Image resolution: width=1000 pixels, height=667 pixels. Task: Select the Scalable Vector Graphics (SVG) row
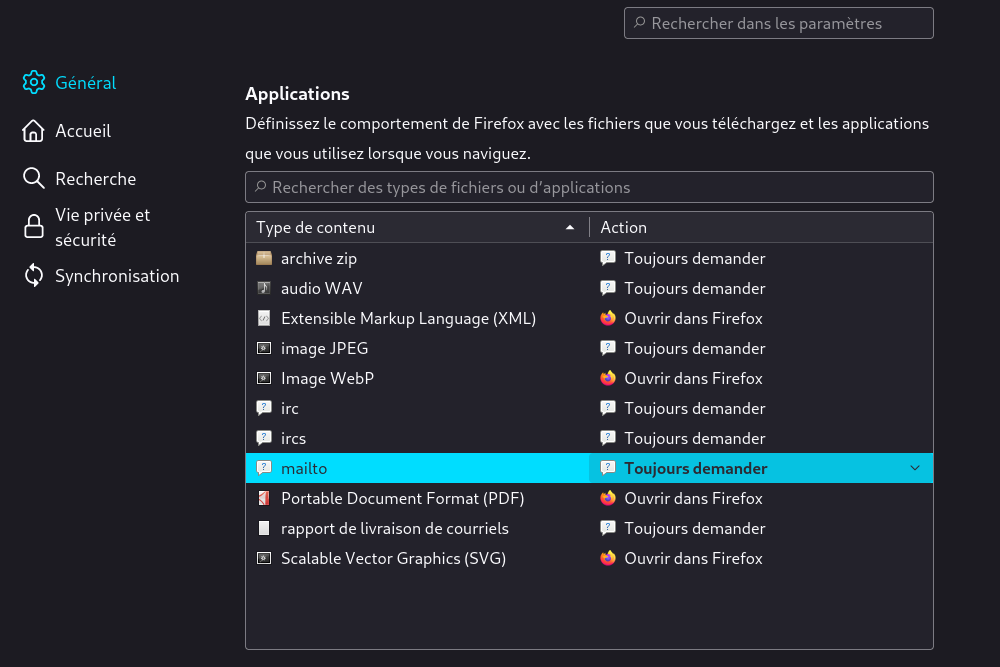coord(393,558)
